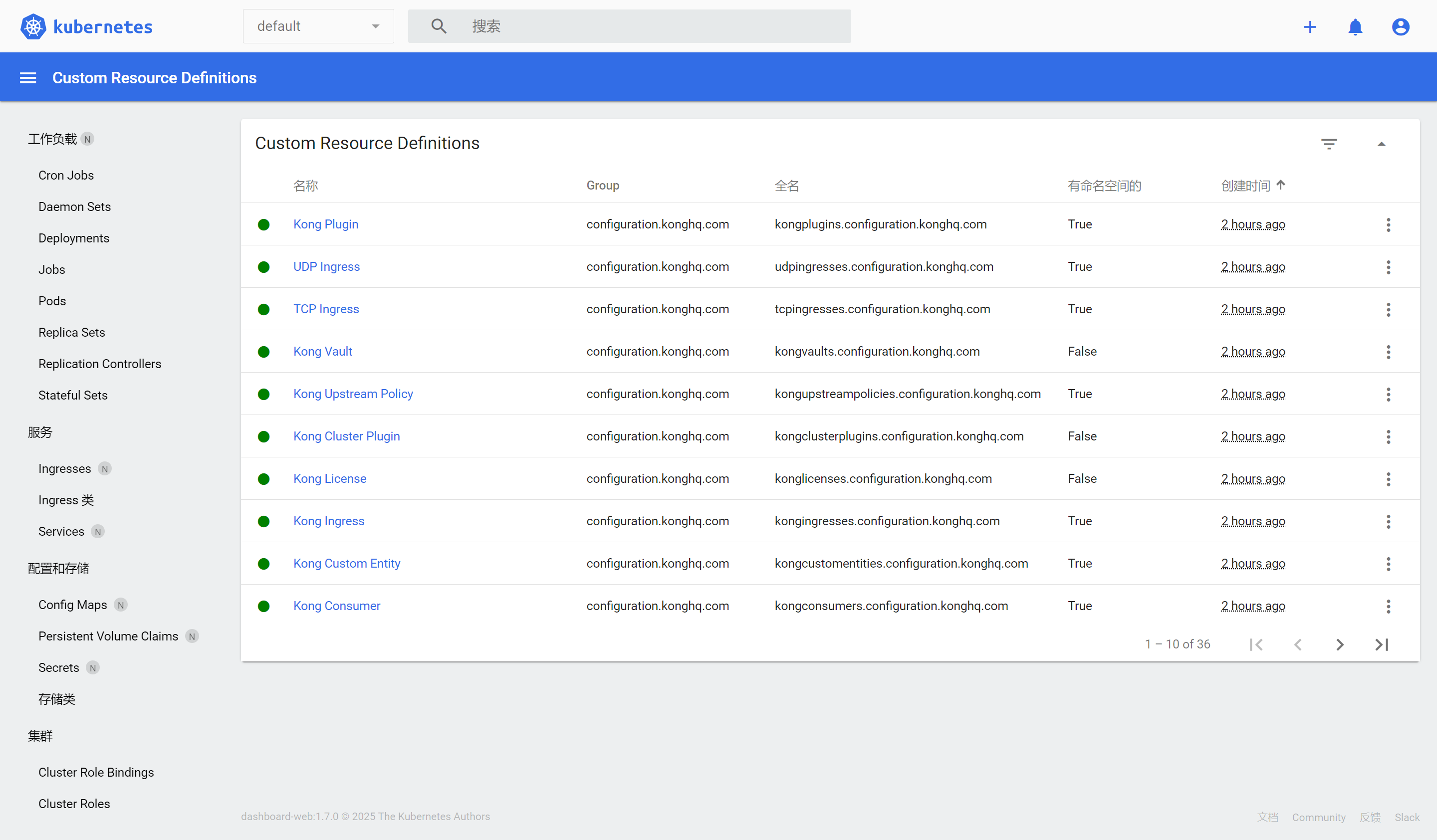Select Deployments in sidebar
The width and height of the screenshot is (1437, 840).
73,238
